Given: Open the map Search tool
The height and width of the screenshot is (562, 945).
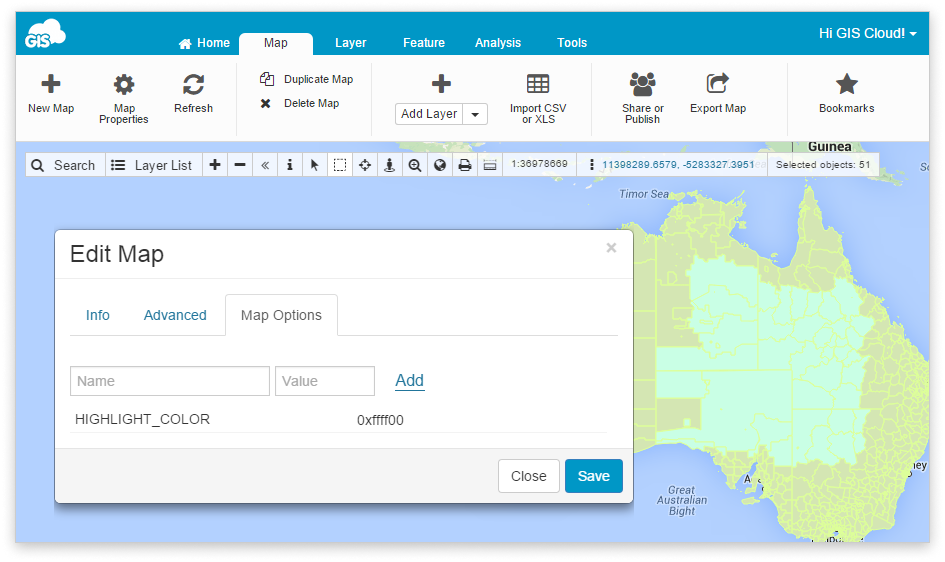Looking at the screenshot, I should pos(65,165).
